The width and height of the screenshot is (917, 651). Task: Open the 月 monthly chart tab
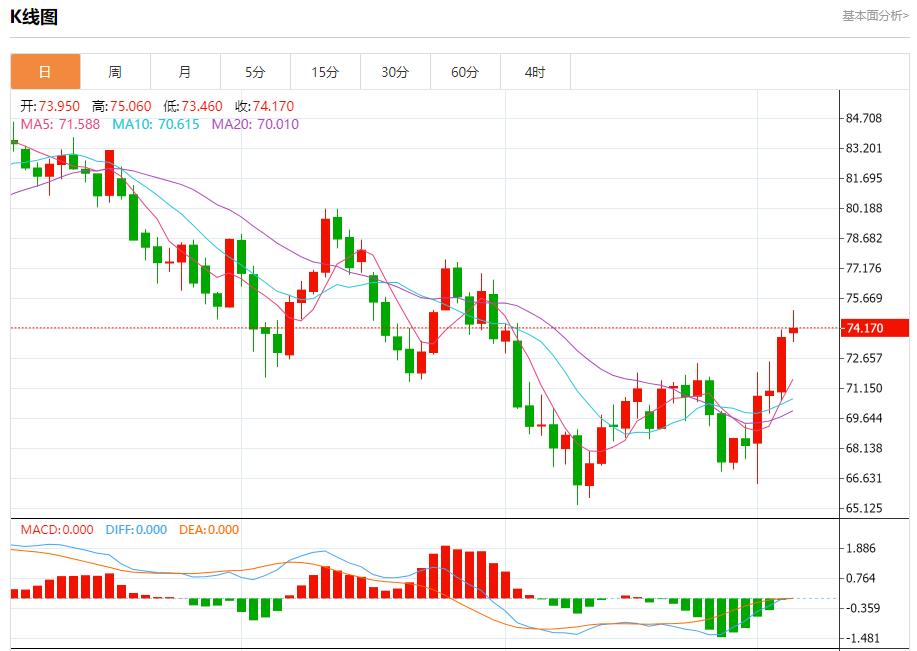tap(185, 72)
